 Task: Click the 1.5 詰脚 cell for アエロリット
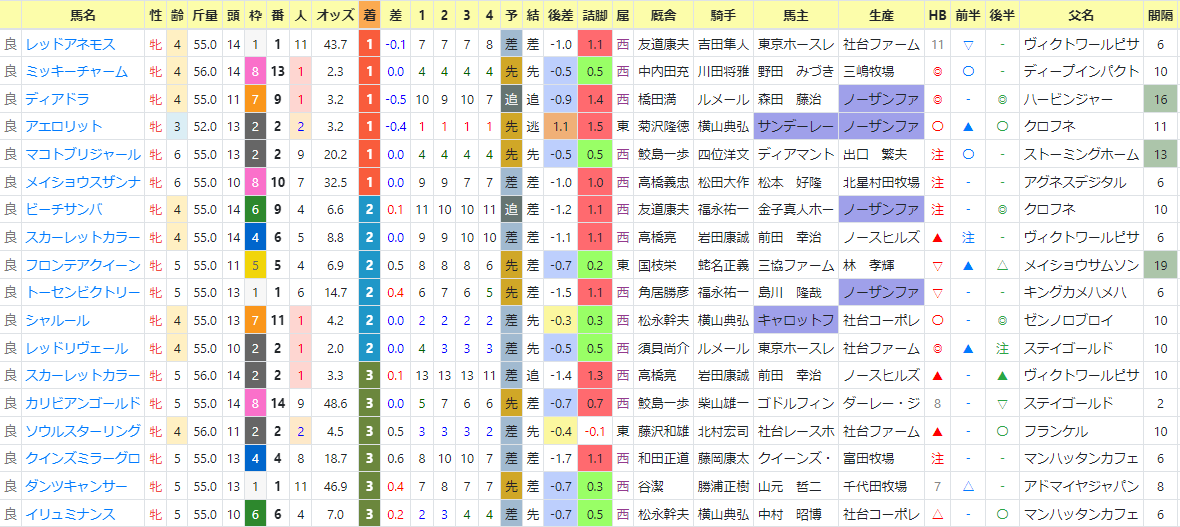click(595, 126)
